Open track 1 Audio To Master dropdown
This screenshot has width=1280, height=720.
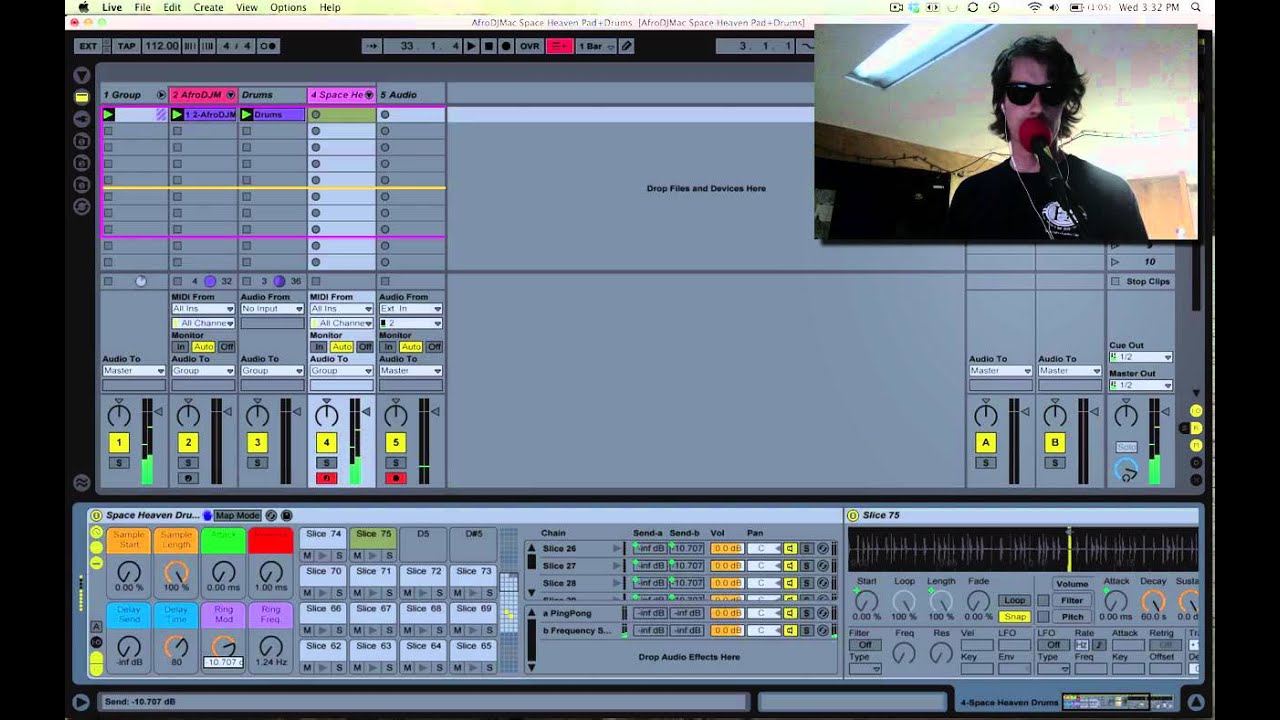(133, 371)
